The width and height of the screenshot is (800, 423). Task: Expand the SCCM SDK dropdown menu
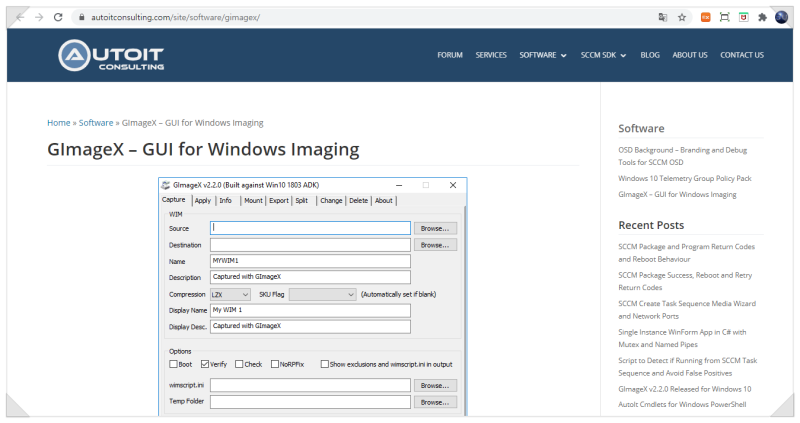tap(603, 55)
